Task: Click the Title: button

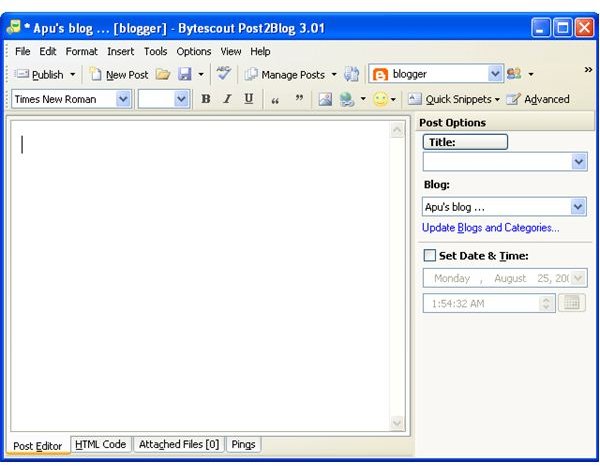Action: pyautogui.click(x=465, y=142)
